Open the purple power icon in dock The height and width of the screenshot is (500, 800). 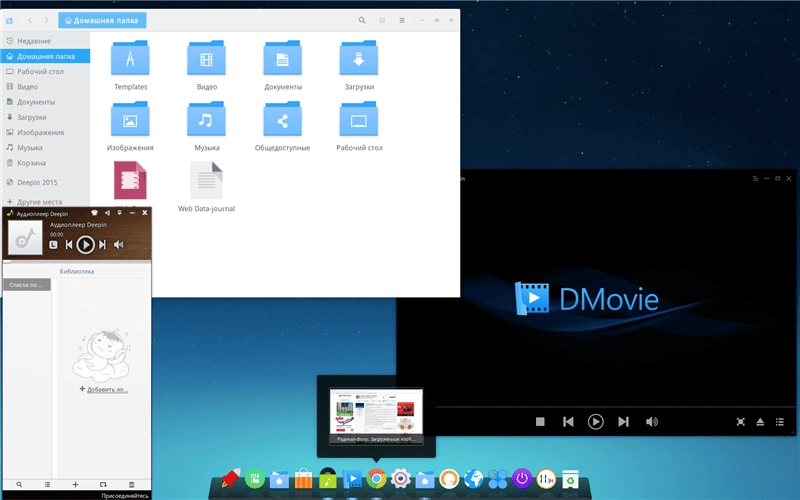coord(521,479)
